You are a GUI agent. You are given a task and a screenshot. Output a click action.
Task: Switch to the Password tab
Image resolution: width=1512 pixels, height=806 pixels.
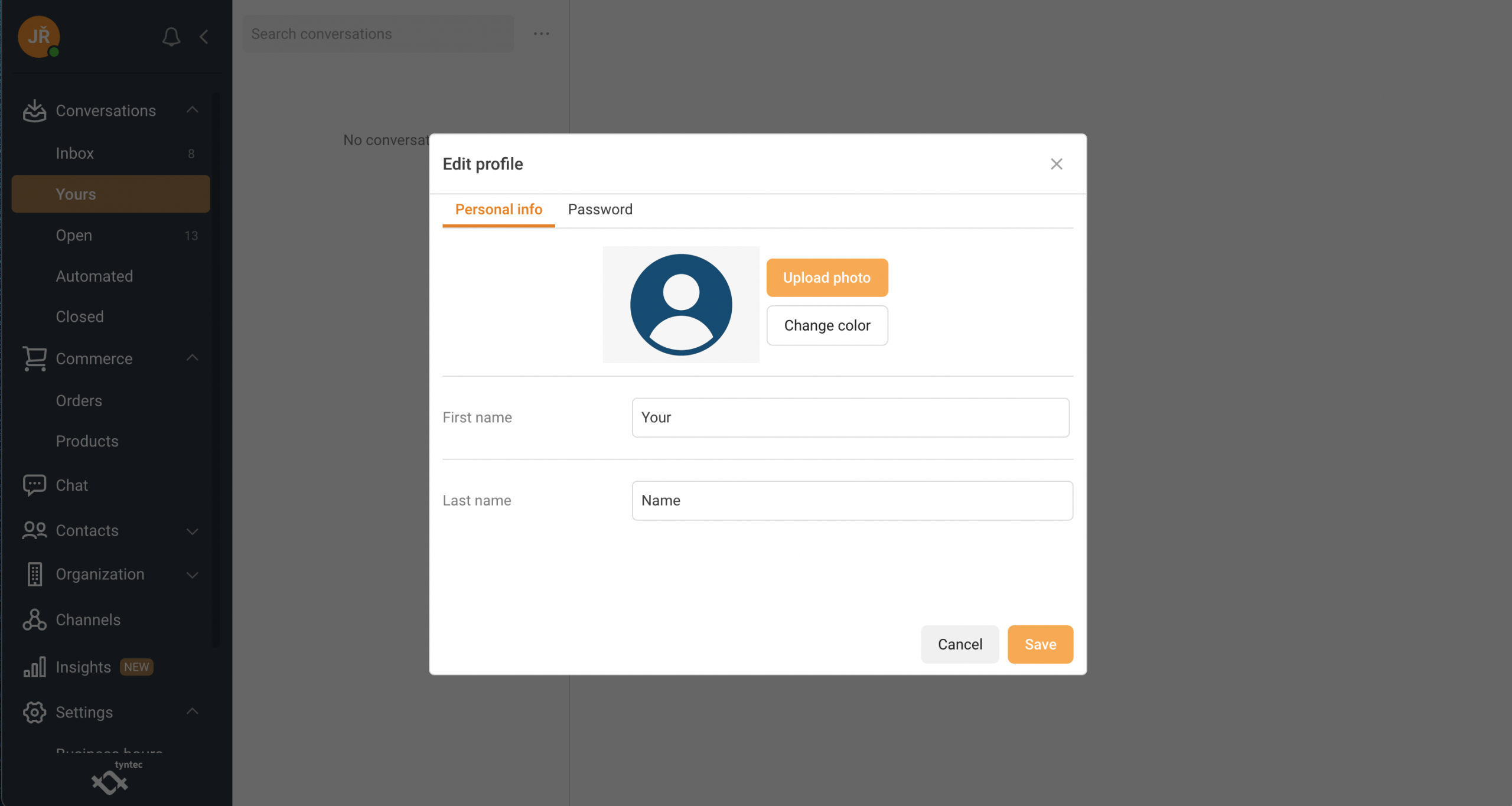pyautogui.click(x=600, y=209)
